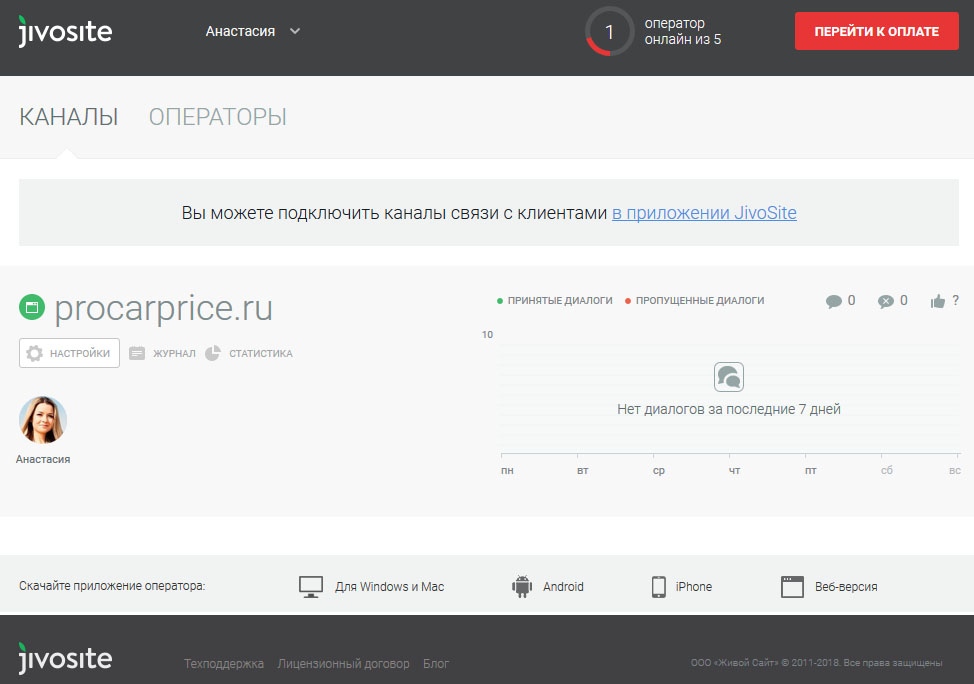The height and width of the screenshot is (684, 974).
Task: Open the 'Для Windows и Mac' download link
Action: [x=389, y=586]
